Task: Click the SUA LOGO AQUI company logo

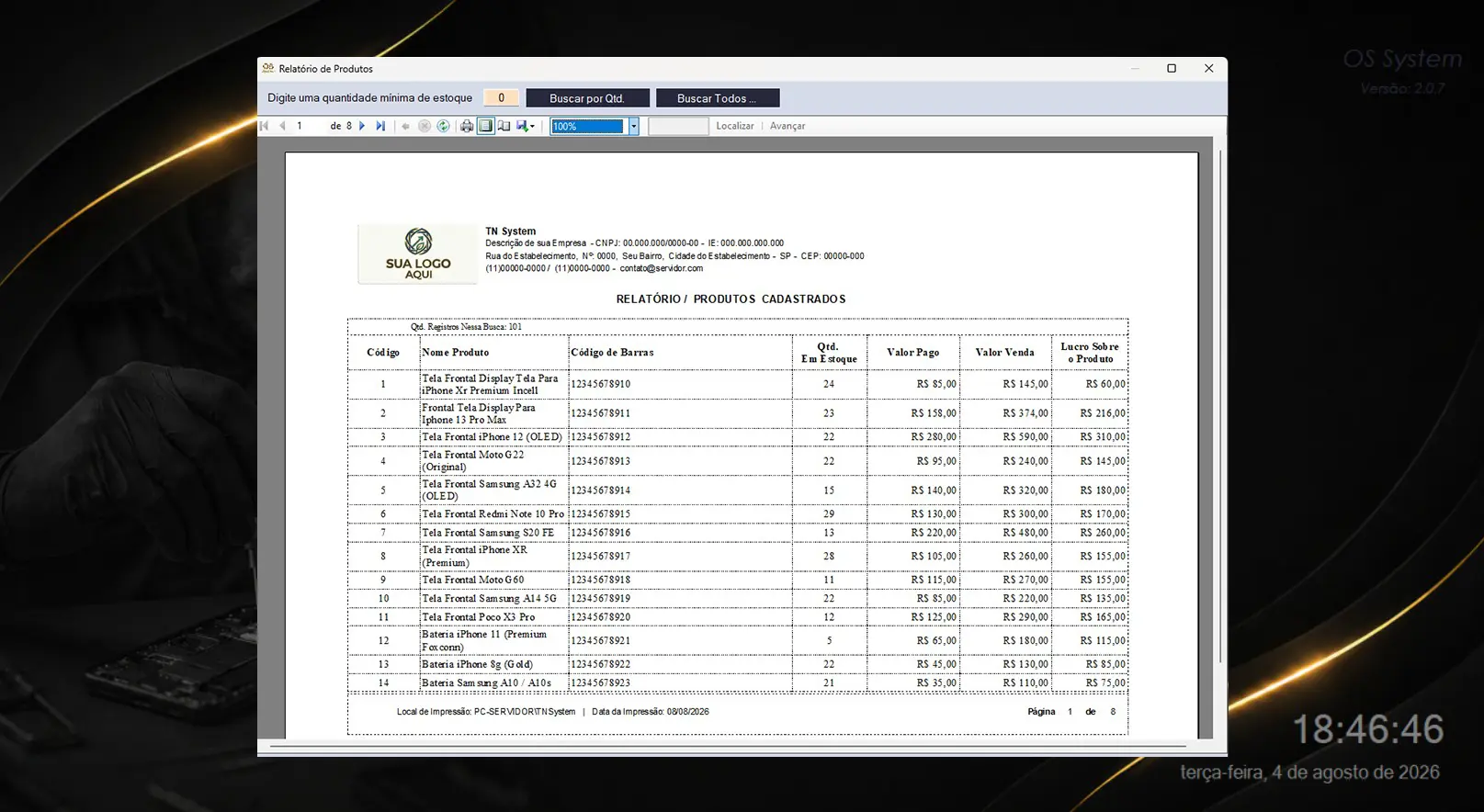Action: (x=418, y=254)
